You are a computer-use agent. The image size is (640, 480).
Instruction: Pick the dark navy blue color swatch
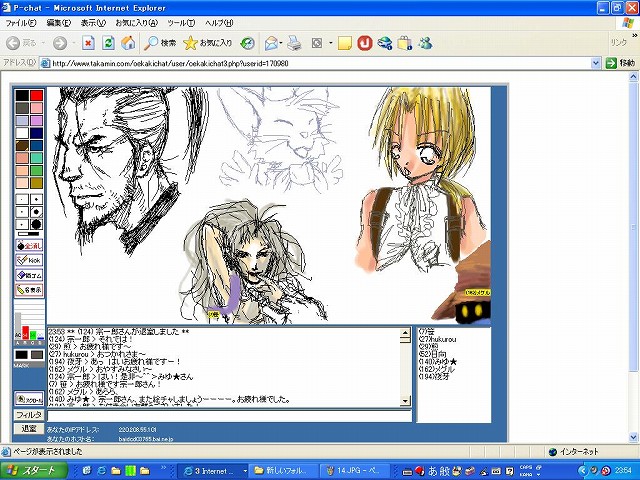click(x=36, y=133)
